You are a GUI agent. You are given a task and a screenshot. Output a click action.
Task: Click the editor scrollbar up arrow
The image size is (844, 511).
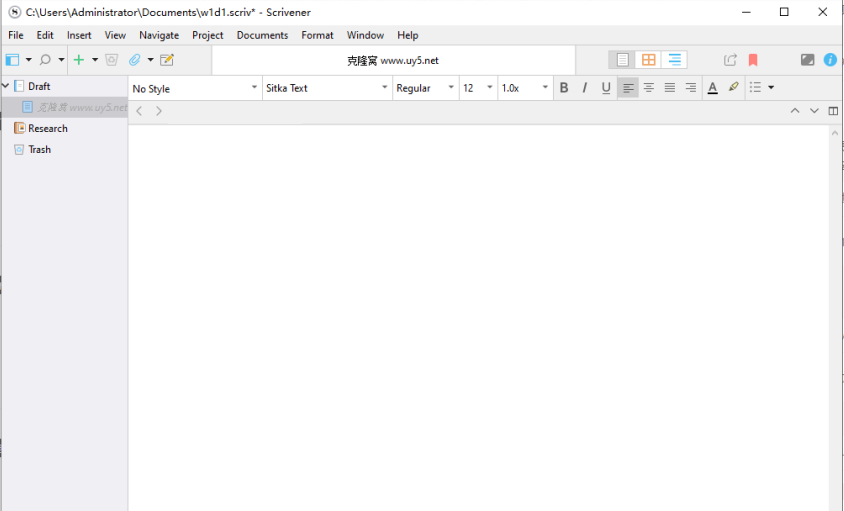click(x=835, y=133)
